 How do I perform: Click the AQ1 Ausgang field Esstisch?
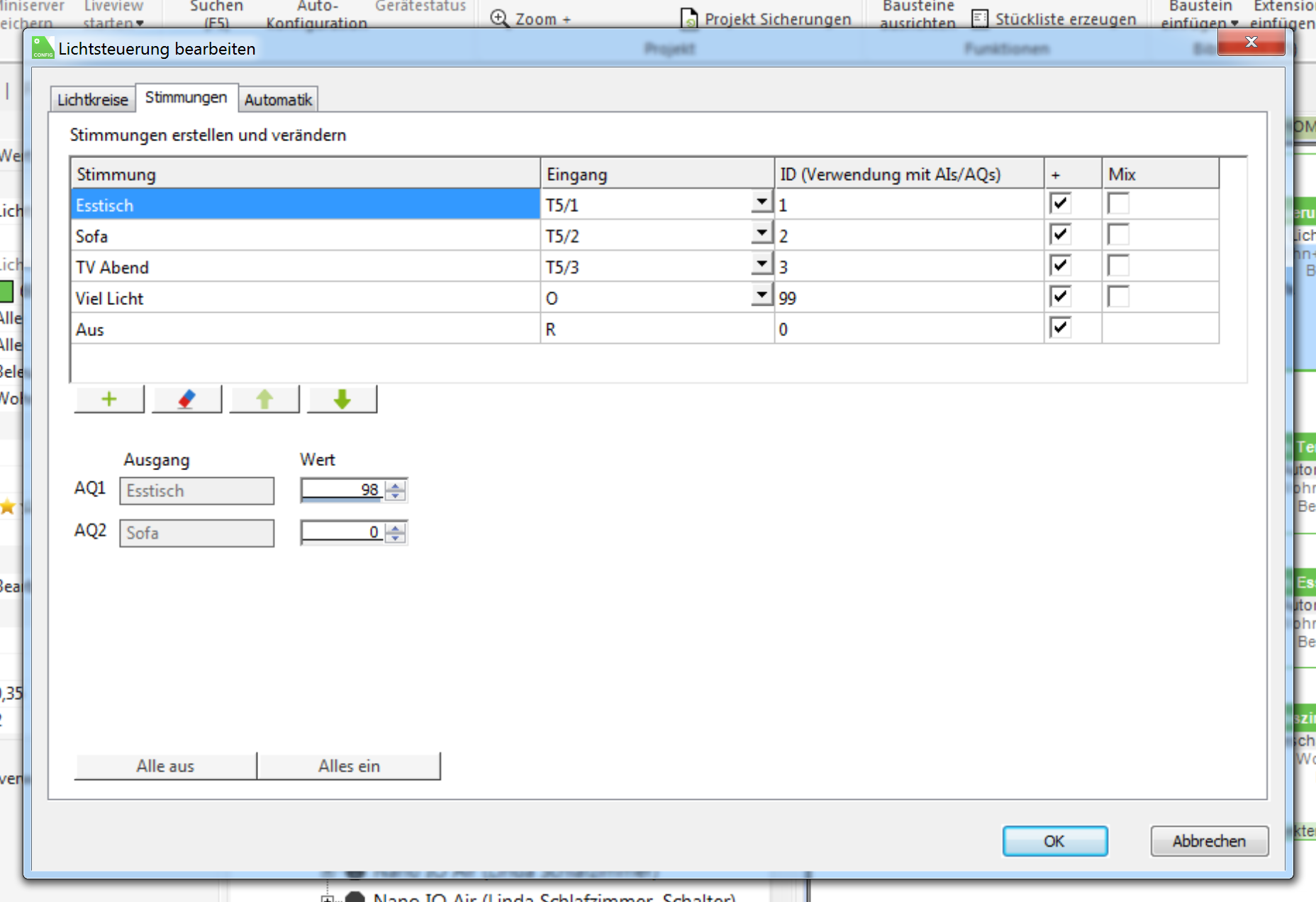[196, 491]
